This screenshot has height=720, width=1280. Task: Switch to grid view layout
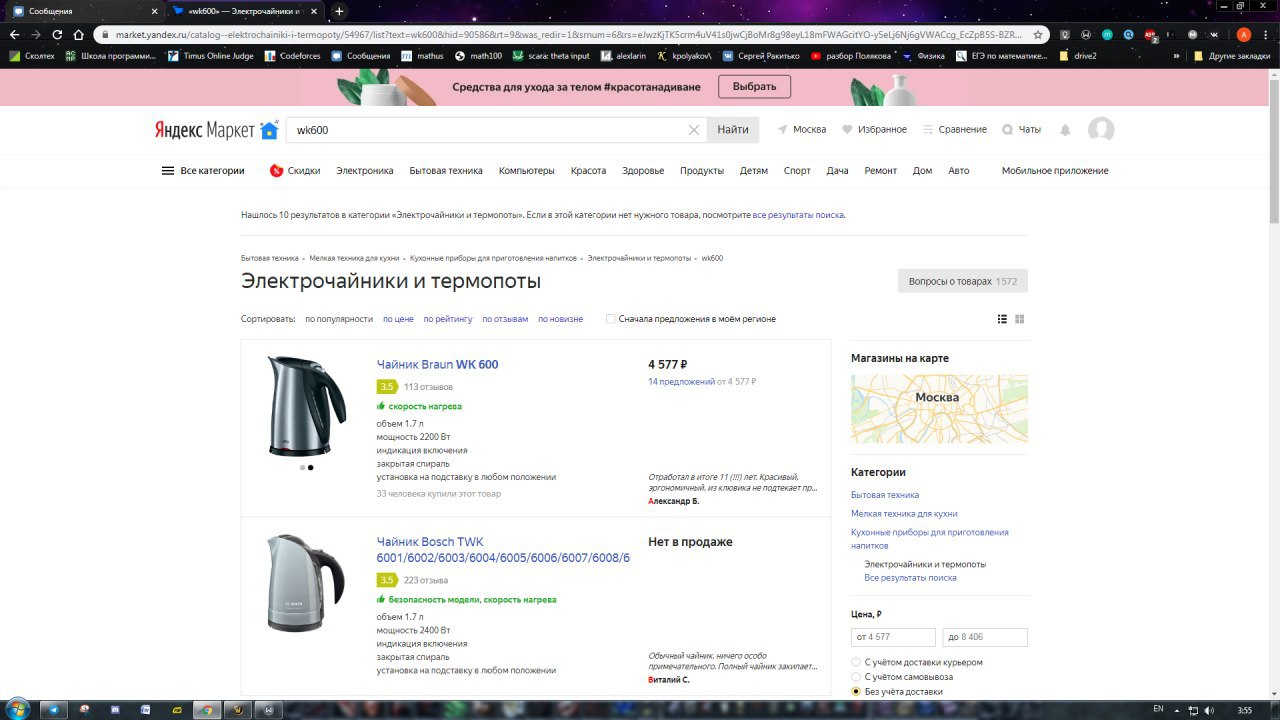pyautogui.click(x=1020, y=319)
